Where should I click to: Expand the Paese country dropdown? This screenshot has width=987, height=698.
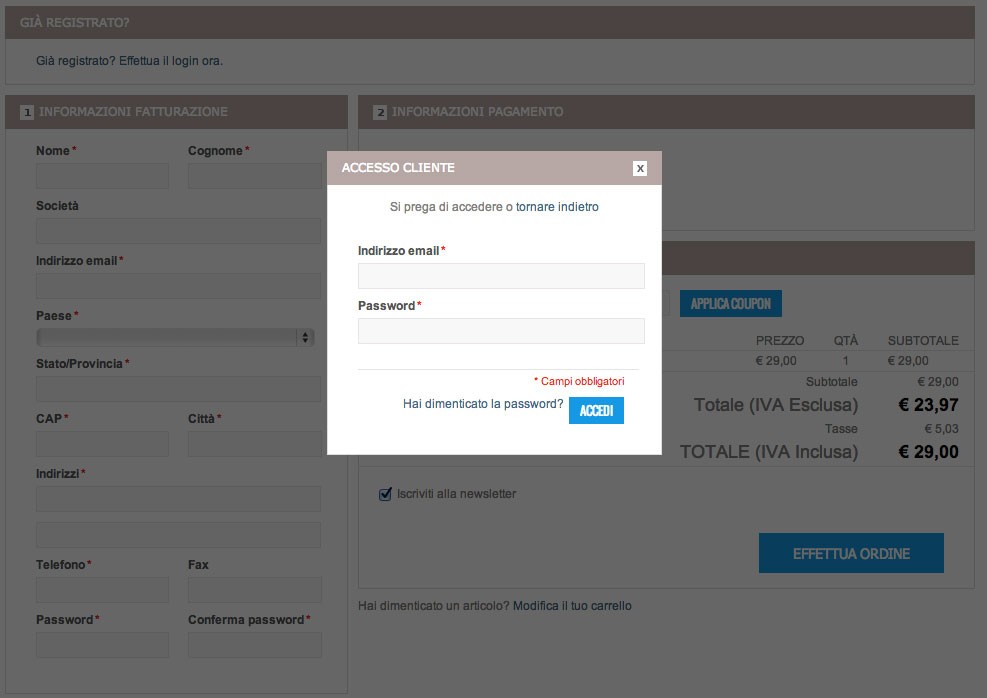(175, 337)
